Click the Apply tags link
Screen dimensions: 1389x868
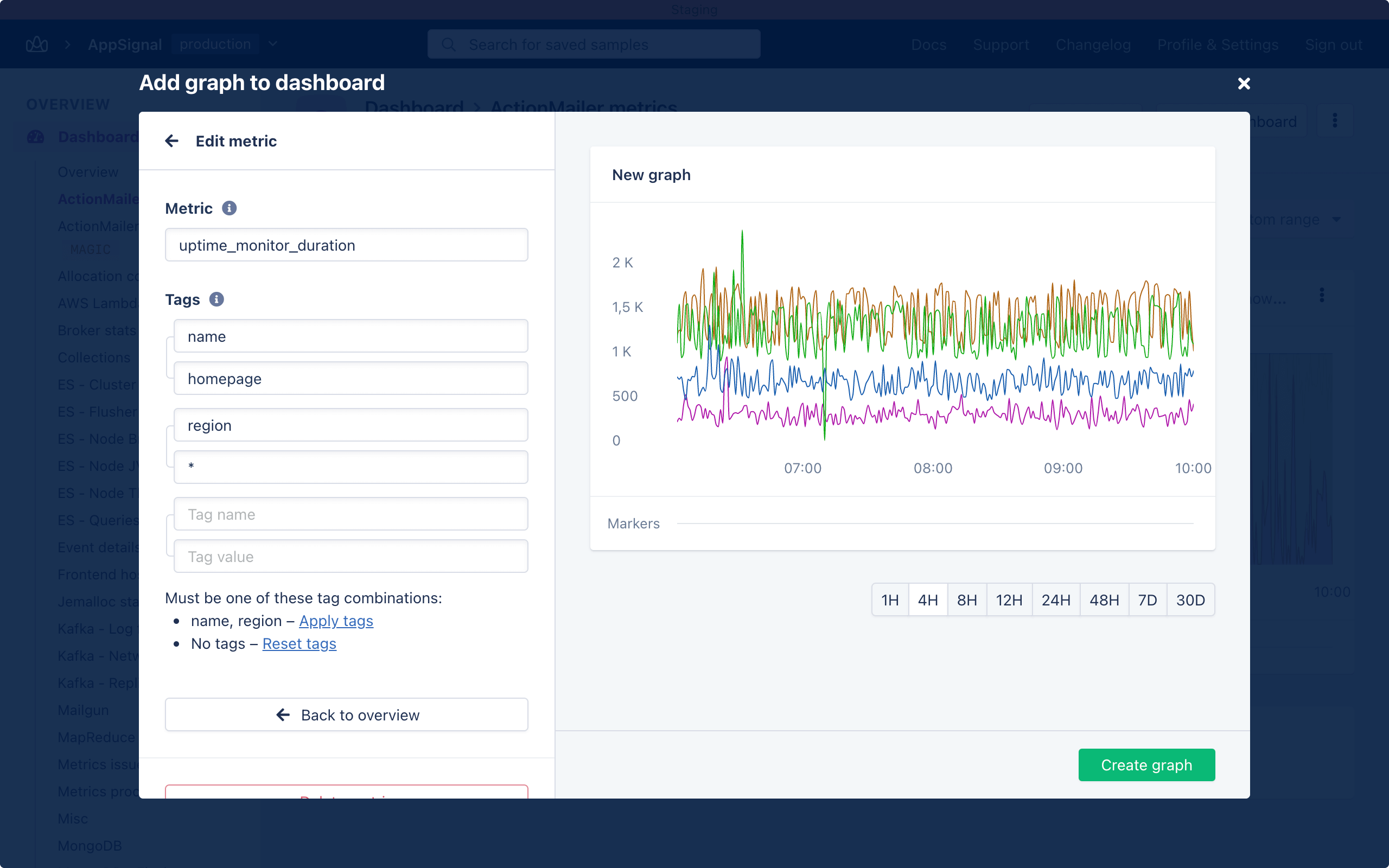[x=336, y=621]
